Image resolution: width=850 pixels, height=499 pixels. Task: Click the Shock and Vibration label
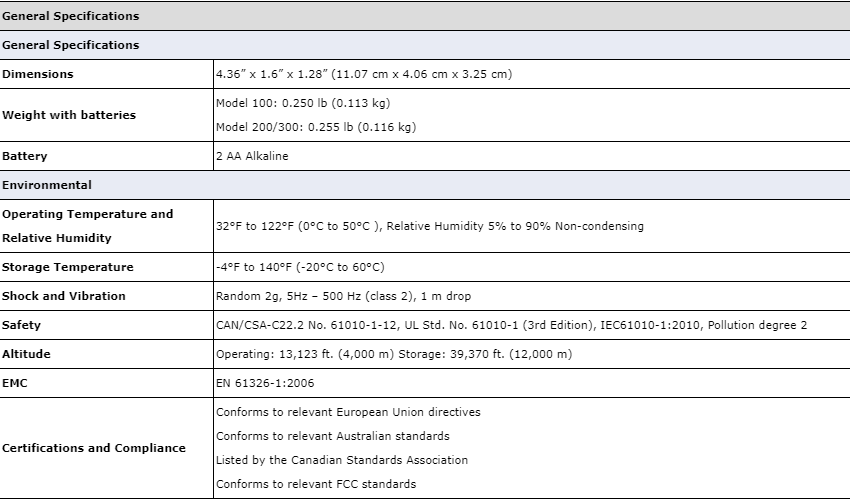click(x=64, y=296)
